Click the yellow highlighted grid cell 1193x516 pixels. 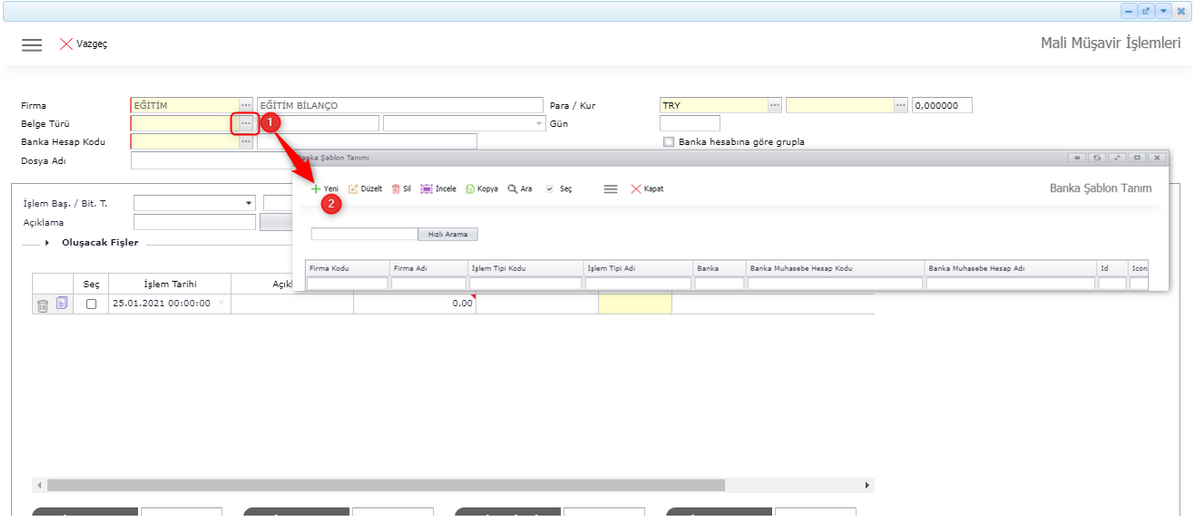(635, 303)
